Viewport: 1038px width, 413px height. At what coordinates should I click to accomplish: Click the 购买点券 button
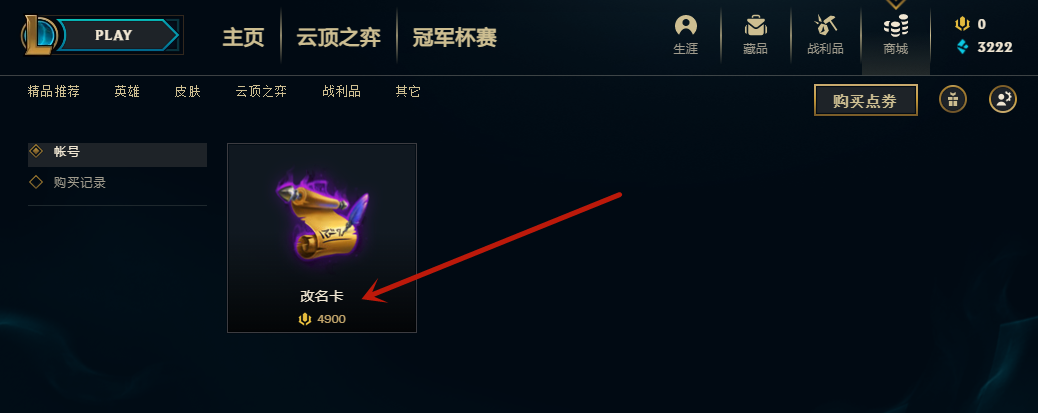865,101
